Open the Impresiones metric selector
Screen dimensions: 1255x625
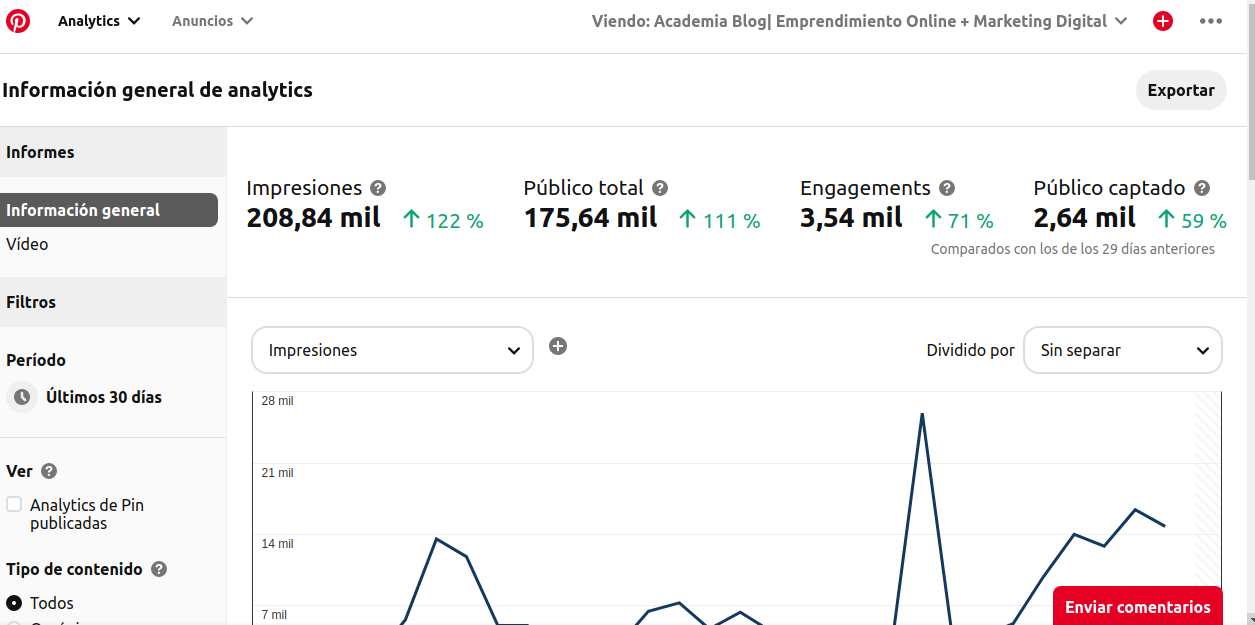[392, 350]
